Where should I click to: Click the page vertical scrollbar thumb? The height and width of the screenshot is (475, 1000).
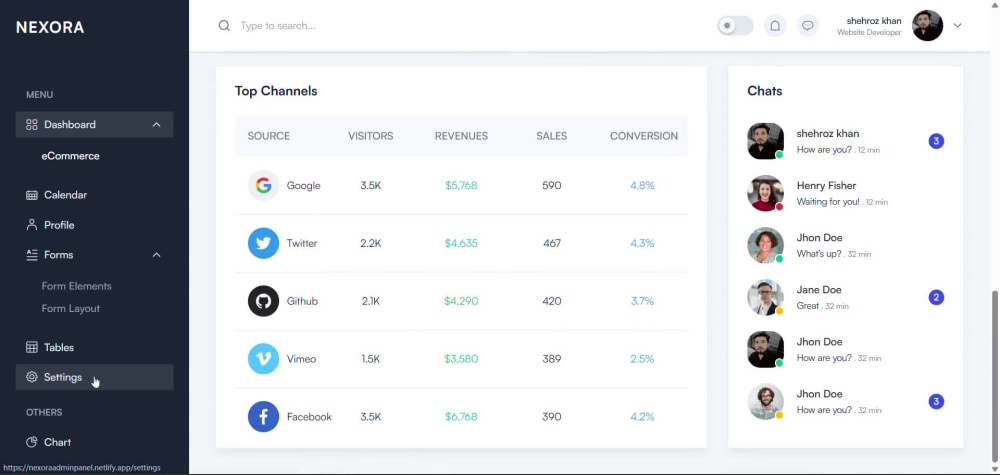click(994, 376)
